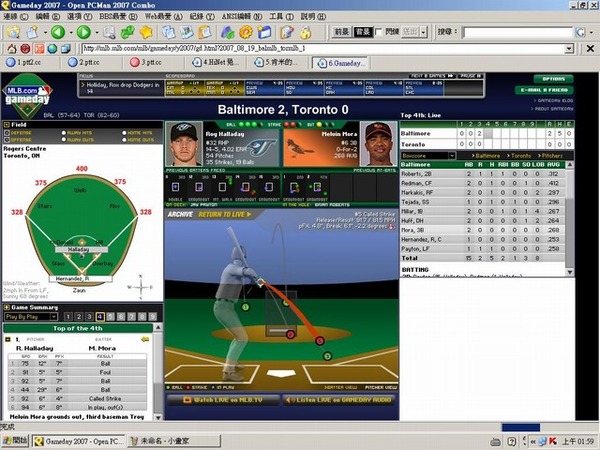Click the home icon beside the address bar
Screen dimensions: 600x450
11,49
